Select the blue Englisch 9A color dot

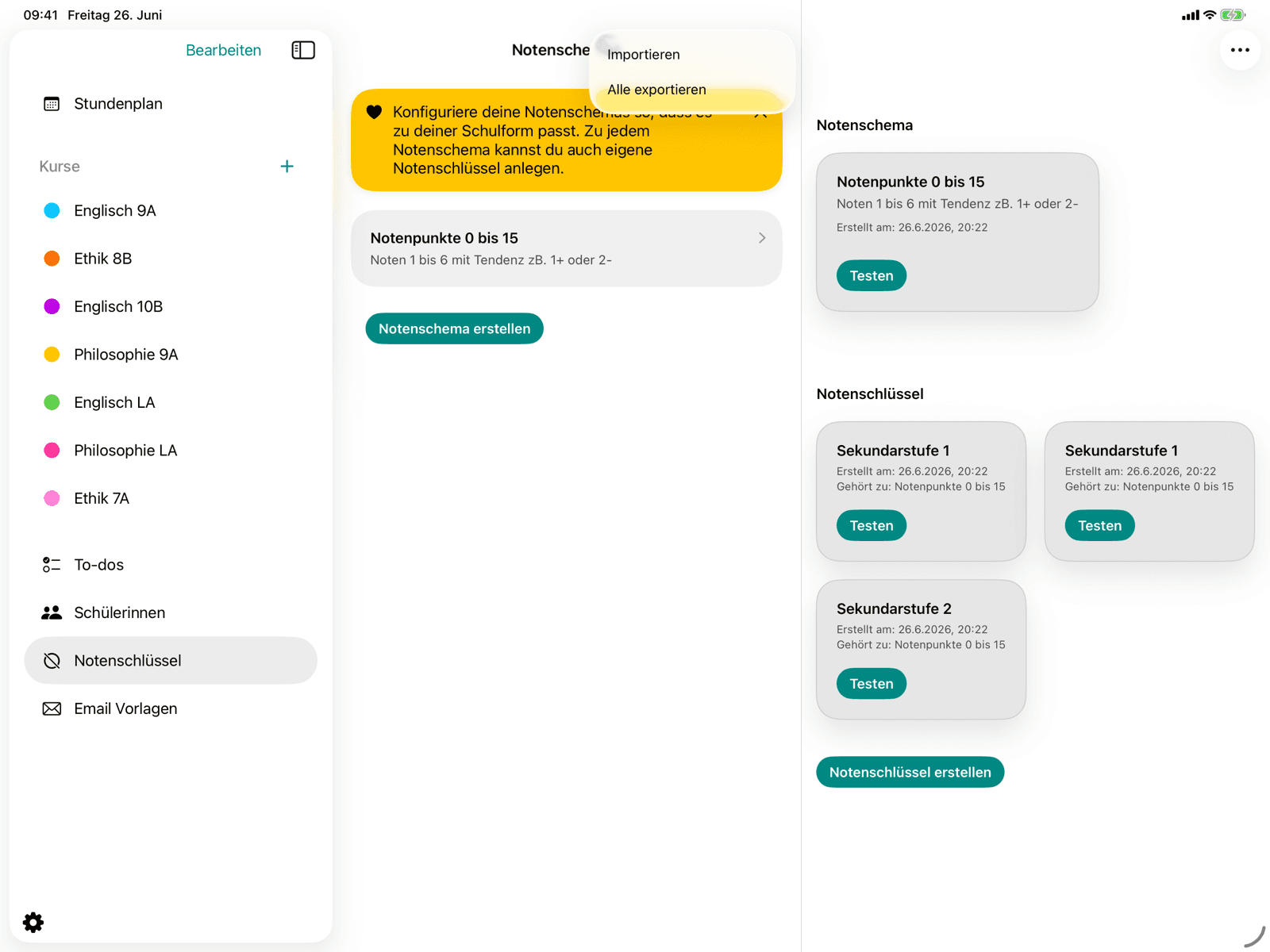(x=52, y=210)
